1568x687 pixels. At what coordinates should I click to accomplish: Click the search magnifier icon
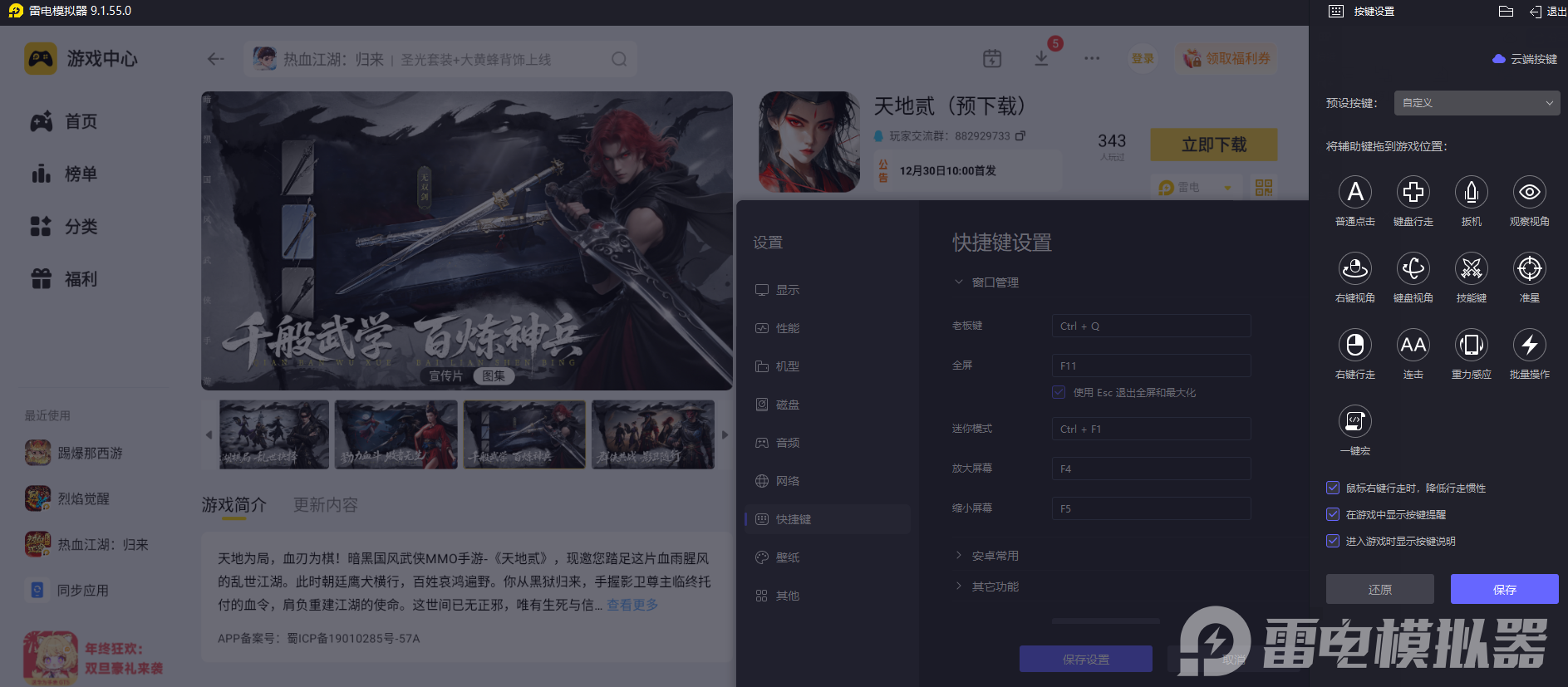point(619,59)
